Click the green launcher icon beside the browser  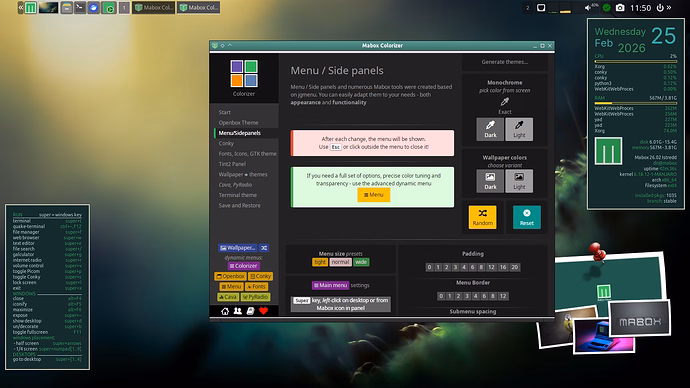(109, 7)
